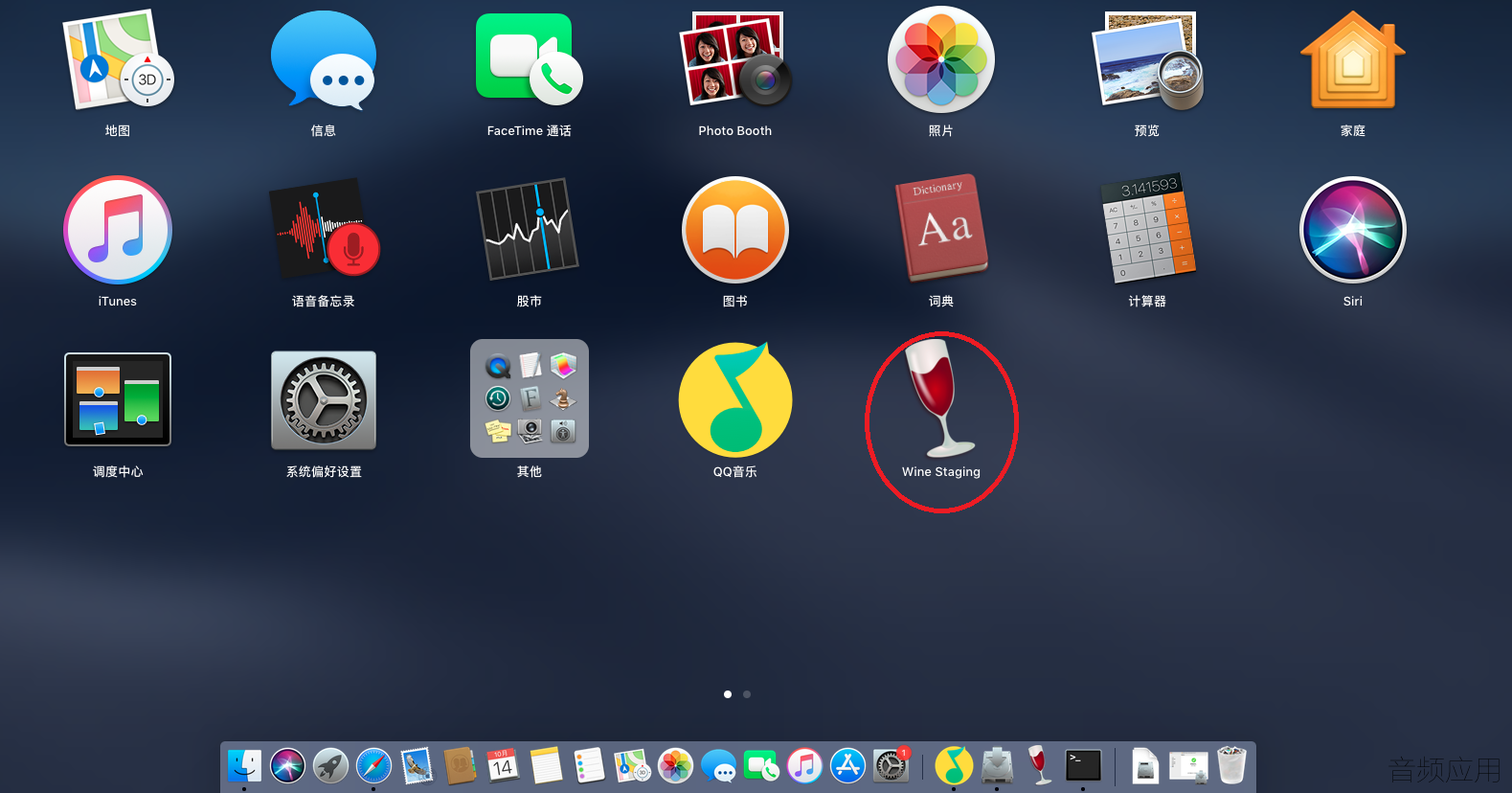The width and height of the screenshot is (1512, 793).
Task: Launch the Wine Staging app
Action: point(941,397)
